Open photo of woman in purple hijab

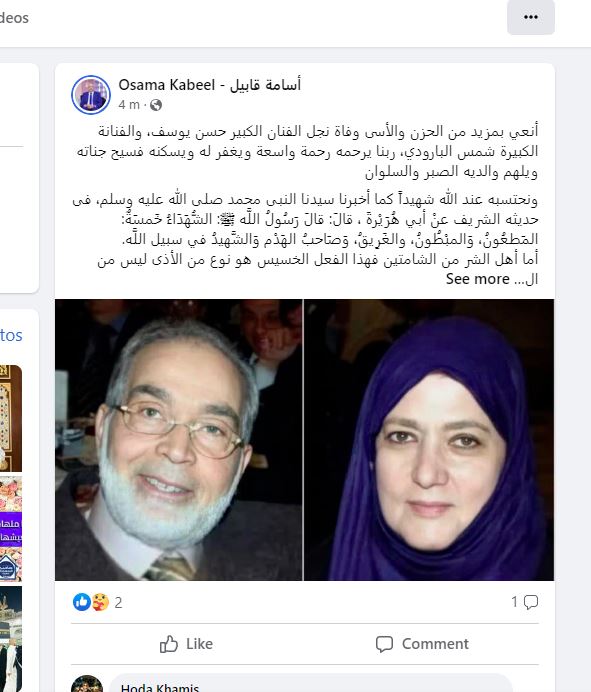pyautogui.click(x=429, y=440)
